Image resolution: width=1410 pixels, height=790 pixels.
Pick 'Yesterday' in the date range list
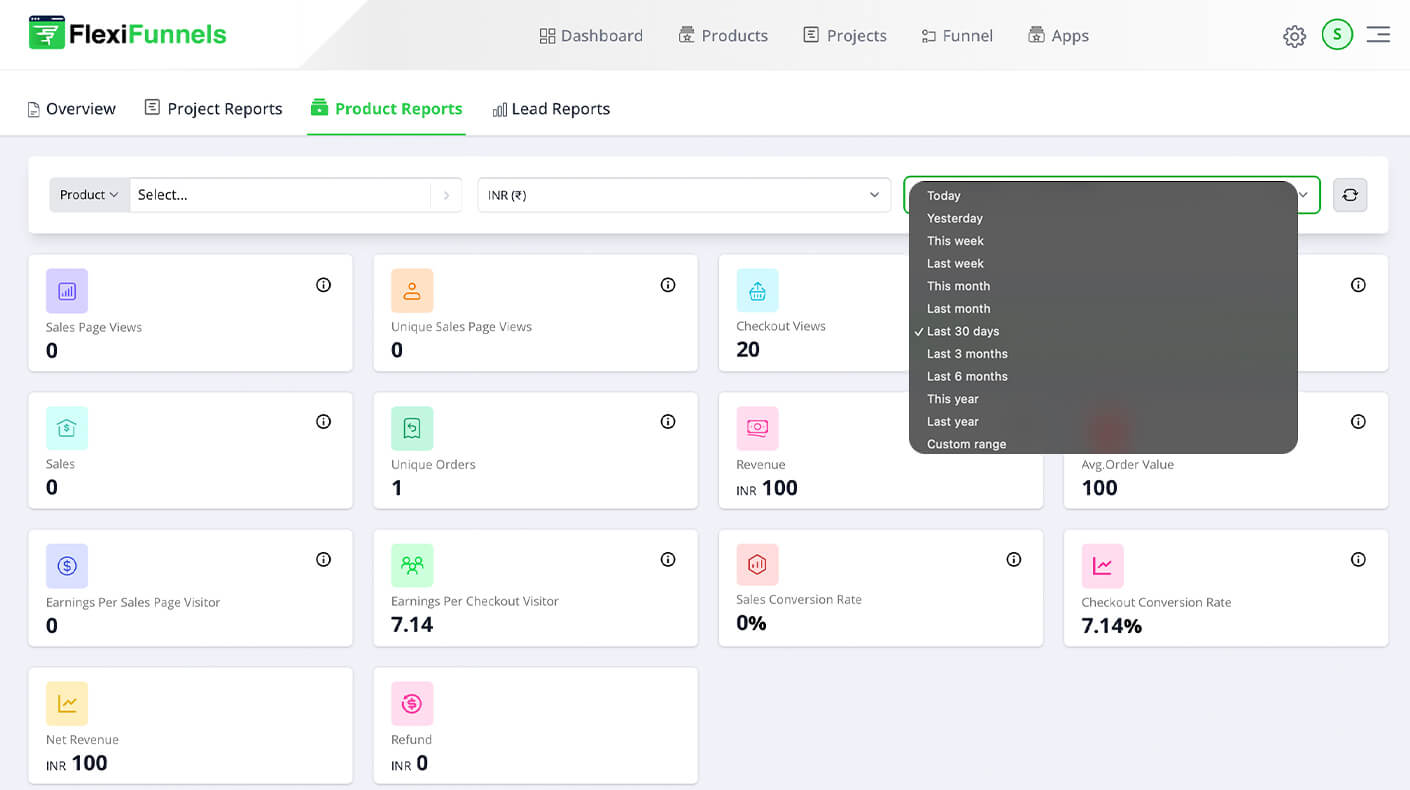pos(955,219)
